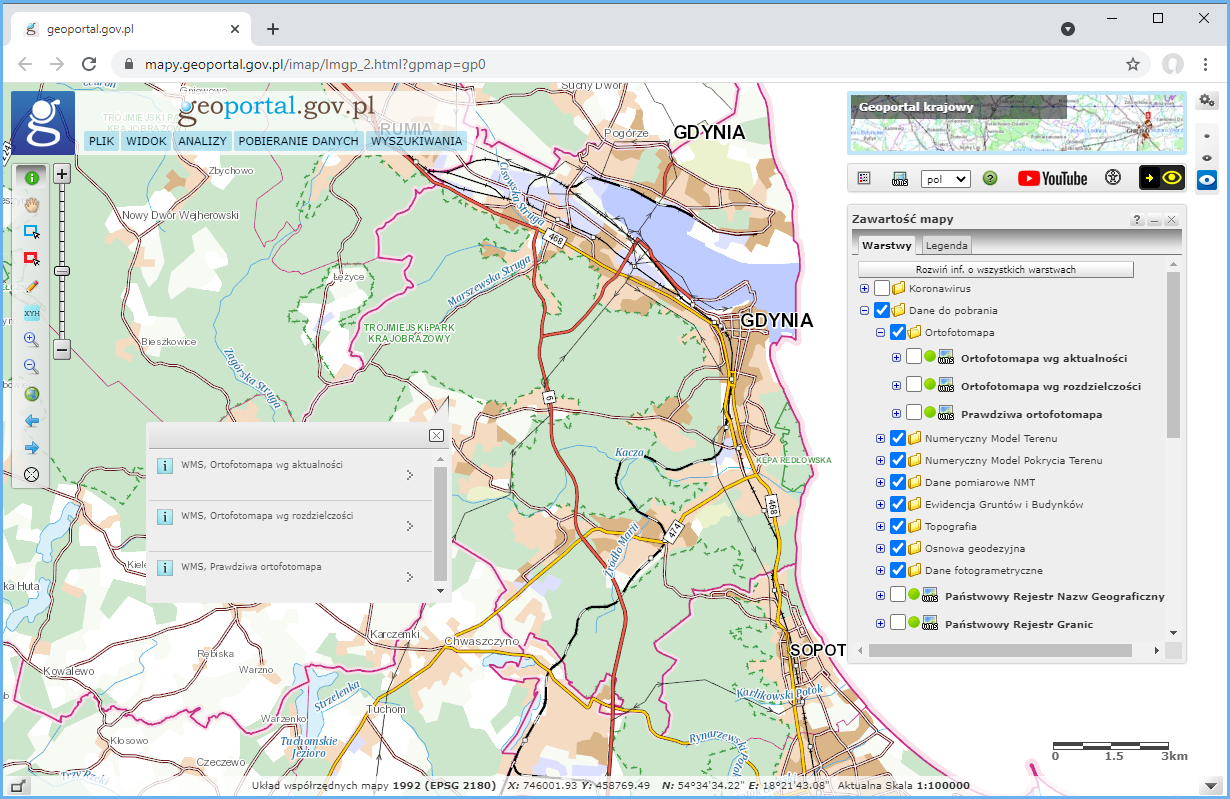The width and height of the screenshot is (1230, 799).
Task: Expand Ewidencja Gruntów i Budynków node
Action: pos(881,504)
